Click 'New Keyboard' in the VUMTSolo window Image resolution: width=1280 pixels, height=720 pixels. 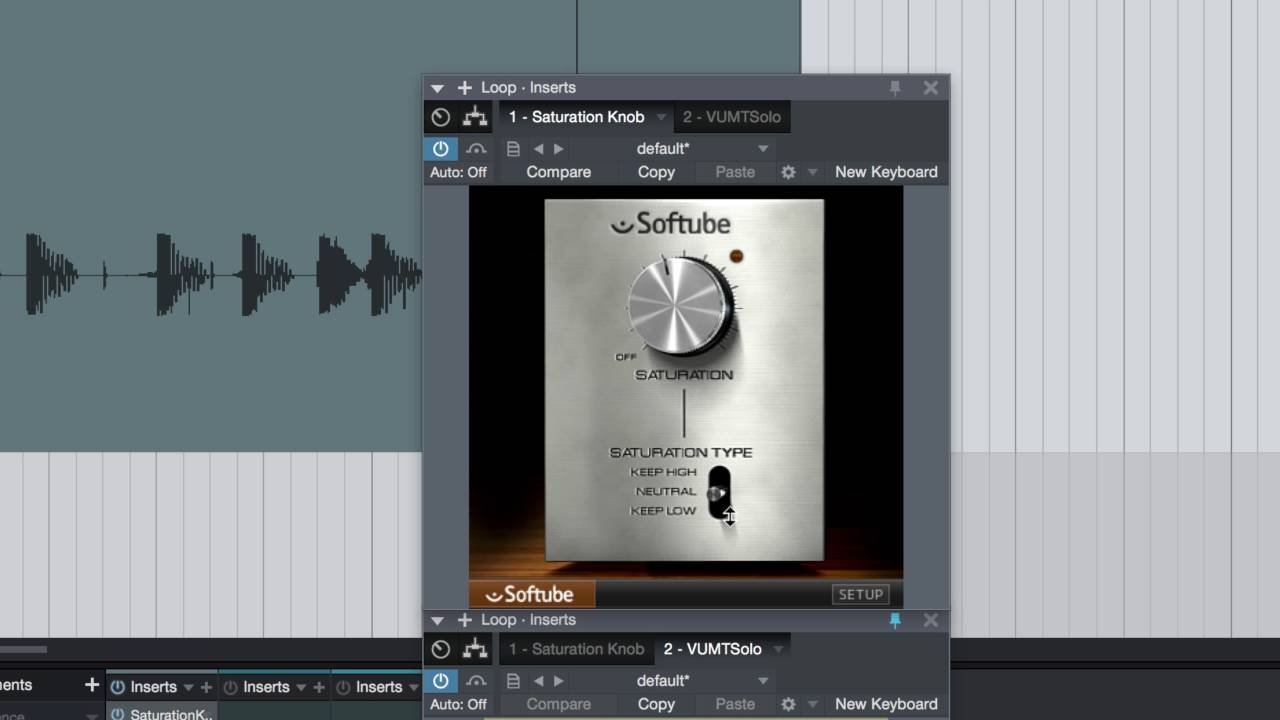pos(886,704)
